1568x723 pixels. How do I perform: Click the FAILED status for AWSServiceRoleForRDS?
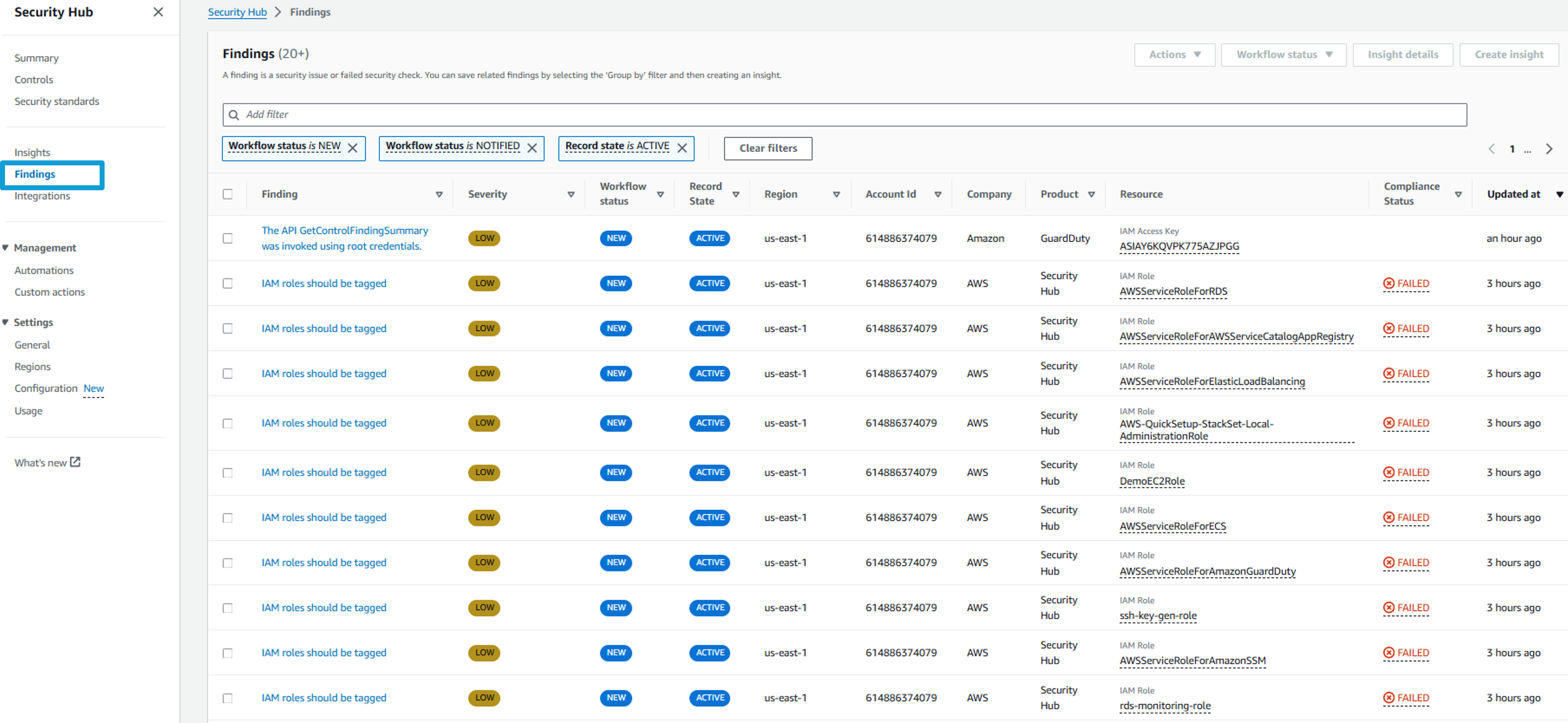pos(1406,283)
